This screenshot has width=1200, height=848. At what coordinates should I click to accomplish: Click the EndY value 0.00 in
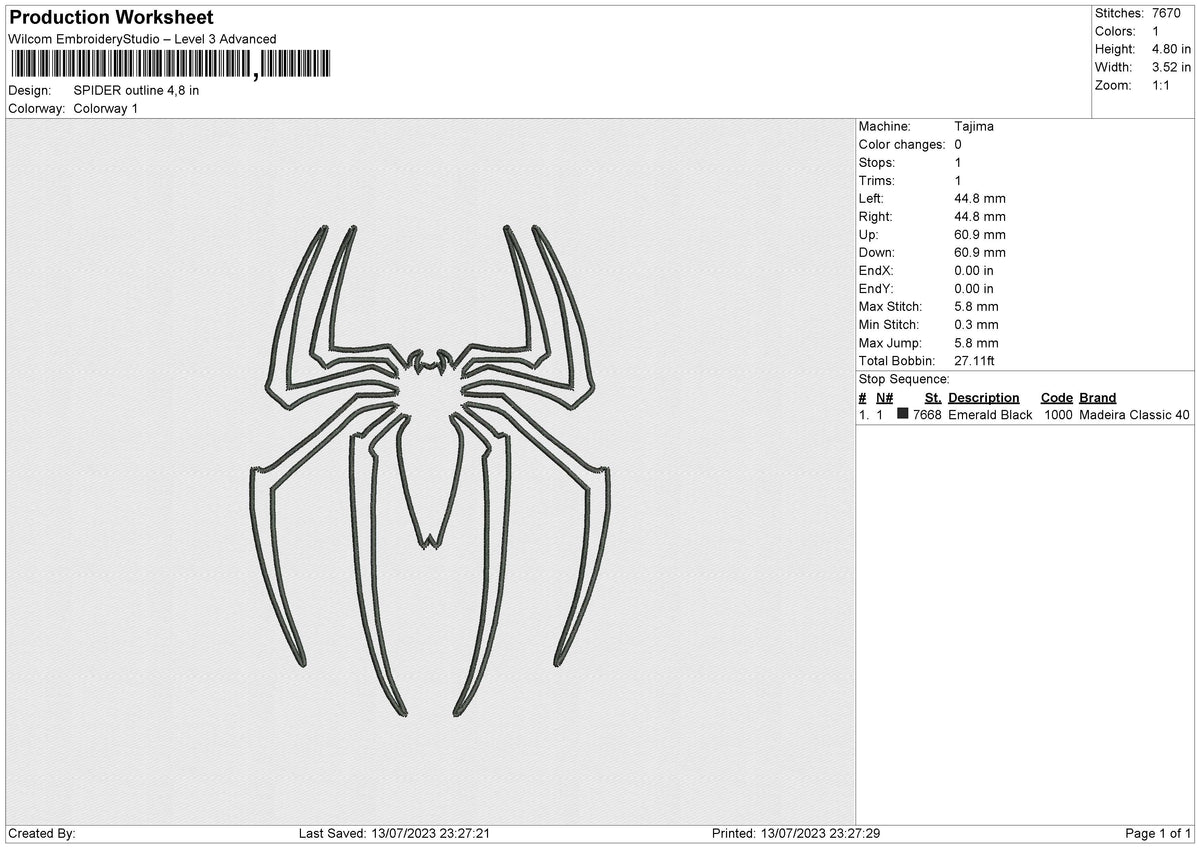pos(974,289)
